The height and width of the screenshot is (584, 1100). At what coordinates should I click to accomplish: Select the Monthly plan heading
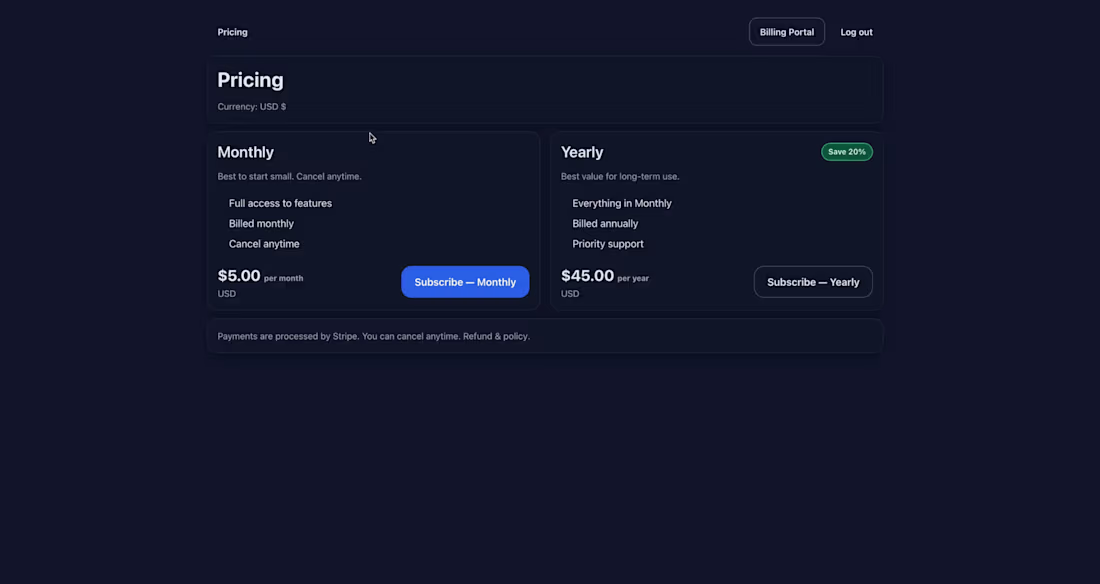[x=246, y=152]
